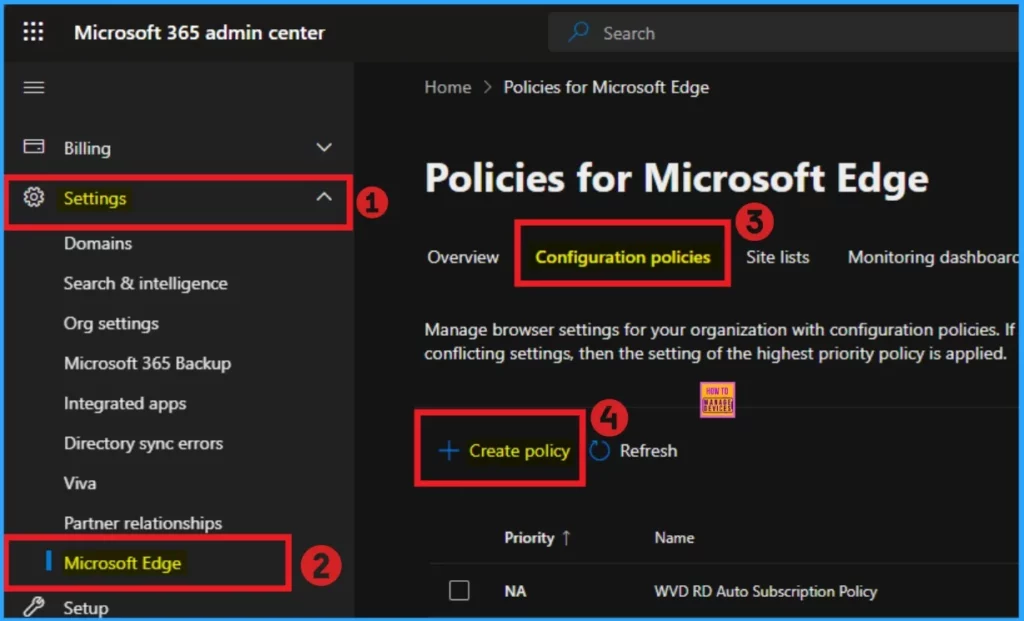This screenshot has width=1024, height=621.
Task: Click the Refresh button
Action: [x=633, y=451]
